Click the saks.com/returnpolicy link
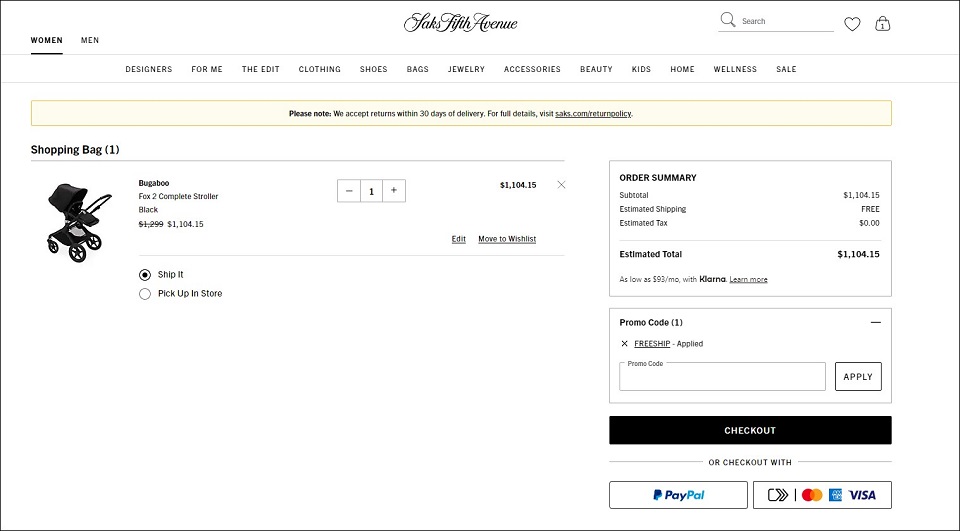Screen dimensions: 960x531 [x=593, y=114]
